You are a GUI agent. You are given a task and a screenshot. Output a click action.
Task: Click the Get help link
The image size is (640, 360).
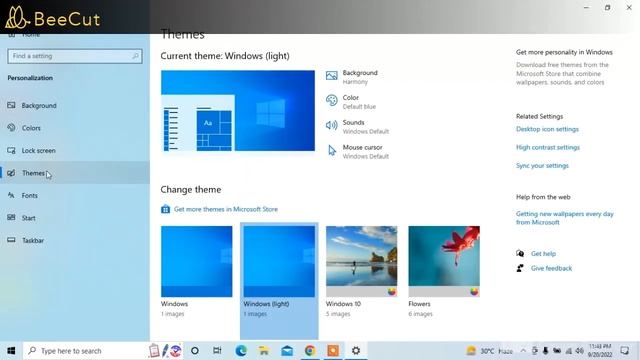[543, 253]
